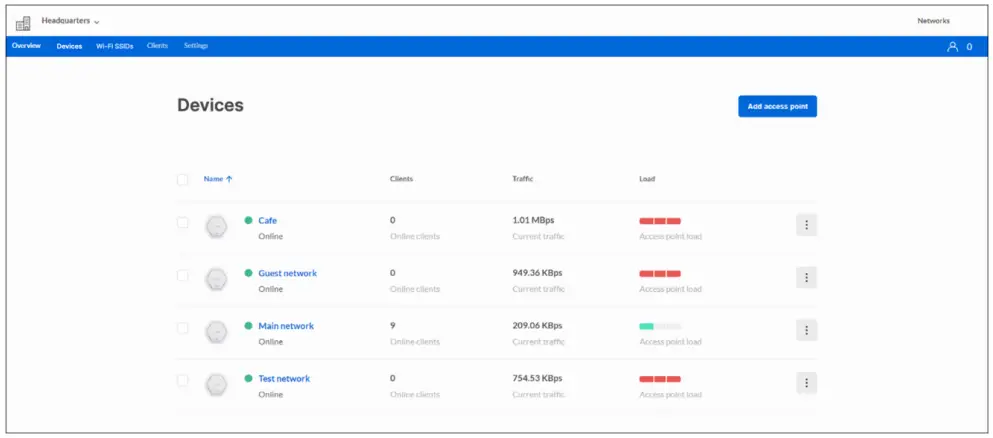Open the three-dot menu for Main network

click(806, 330)
